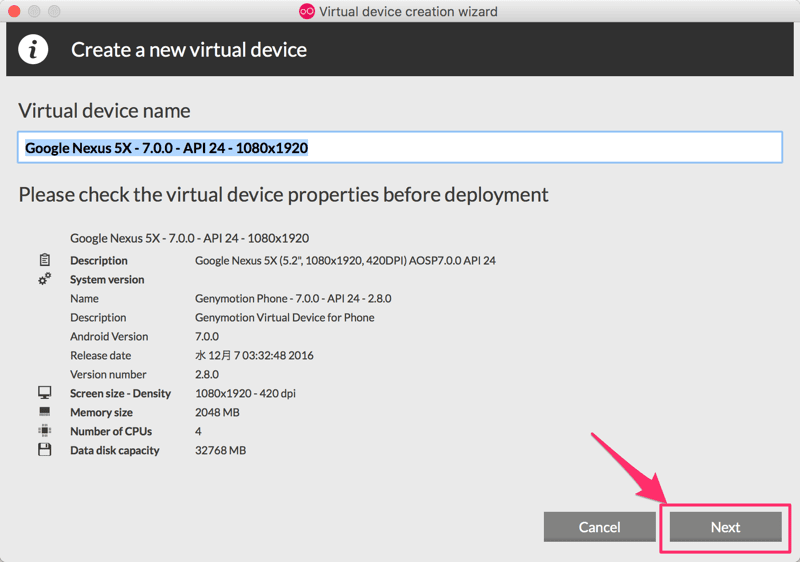Select the clipboard Description icon
This screenshot has width=800, height=562.
tap(45, 260)
